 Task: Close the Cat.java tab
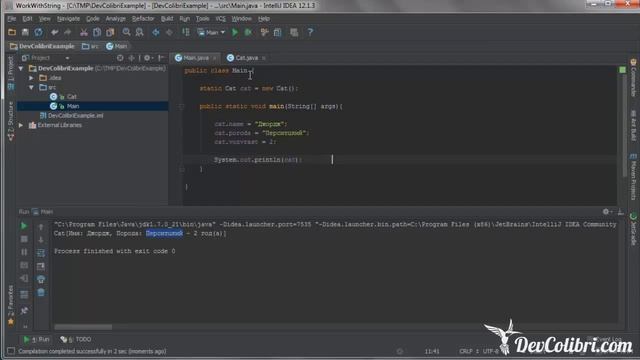(264, 58)
